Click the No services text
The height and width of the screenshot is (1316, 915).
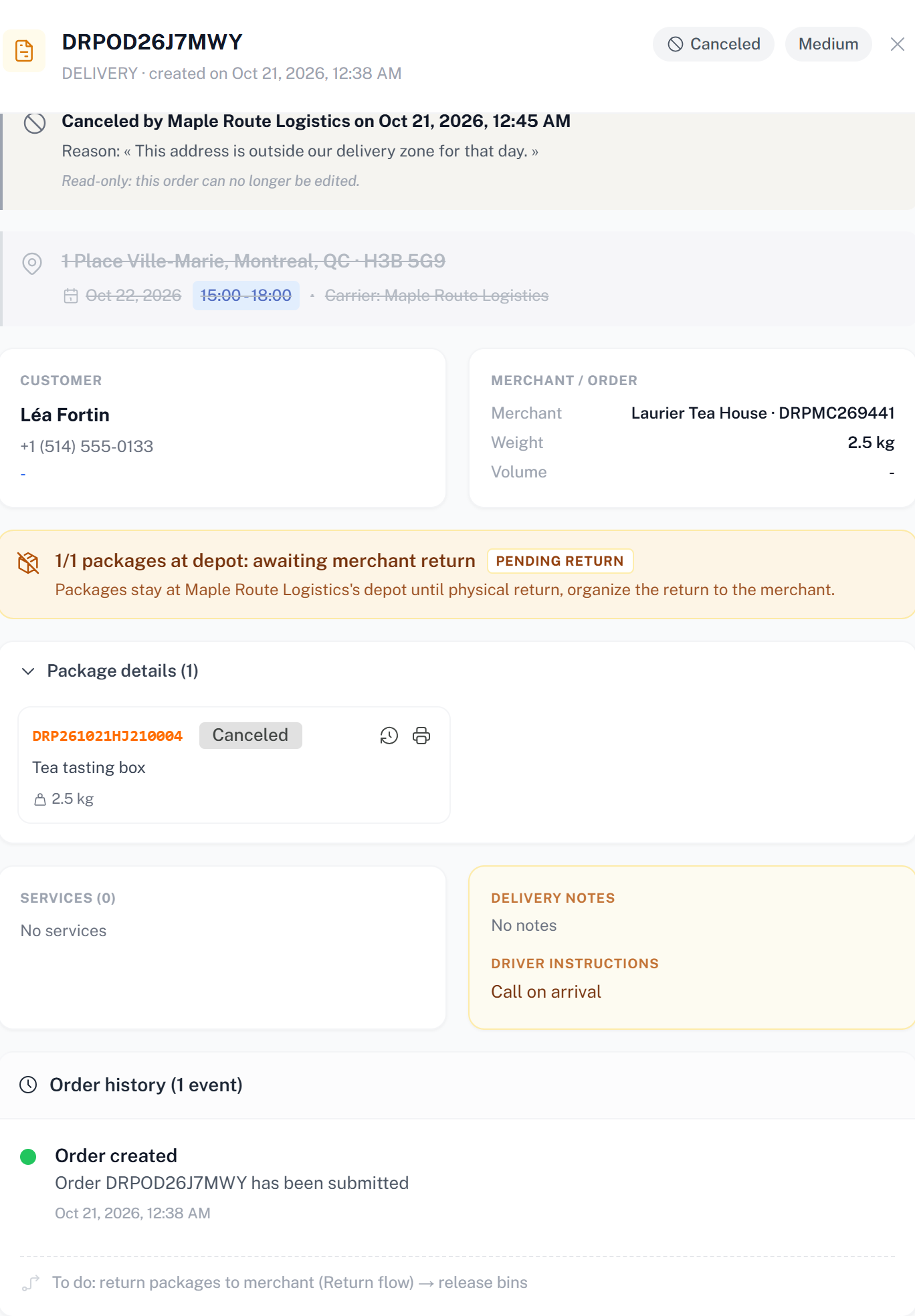pyautogui.click(x=64, y=931)
